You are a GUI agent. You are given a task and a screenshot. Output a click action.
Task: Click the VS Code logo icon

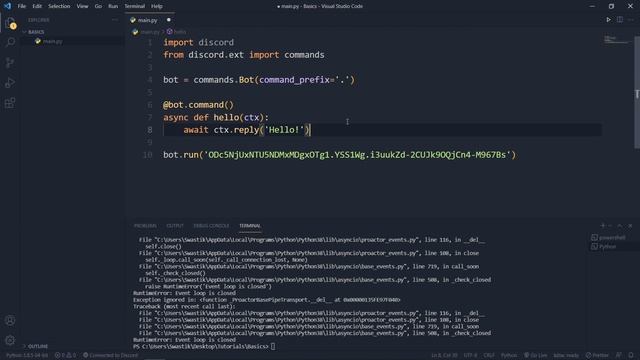click(7, 6)
